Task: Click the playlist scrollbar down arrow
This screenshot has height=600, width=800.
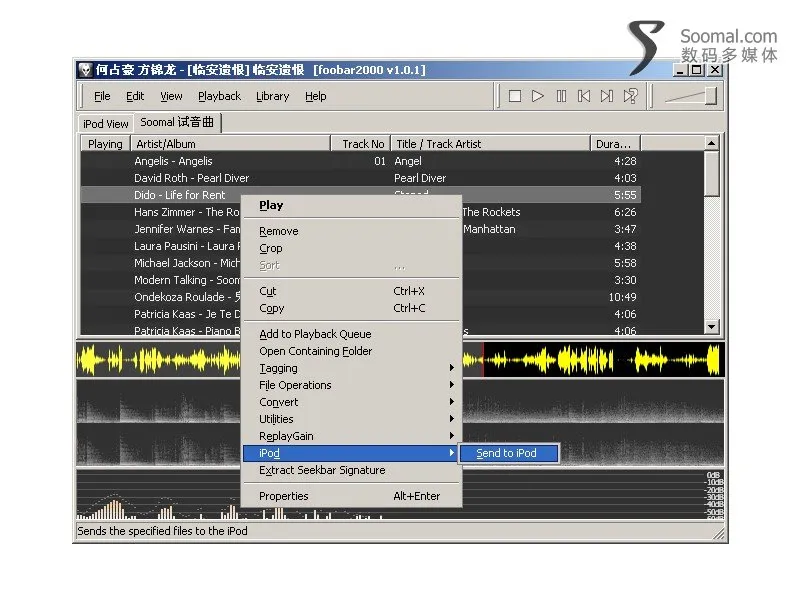Action: 712,327
